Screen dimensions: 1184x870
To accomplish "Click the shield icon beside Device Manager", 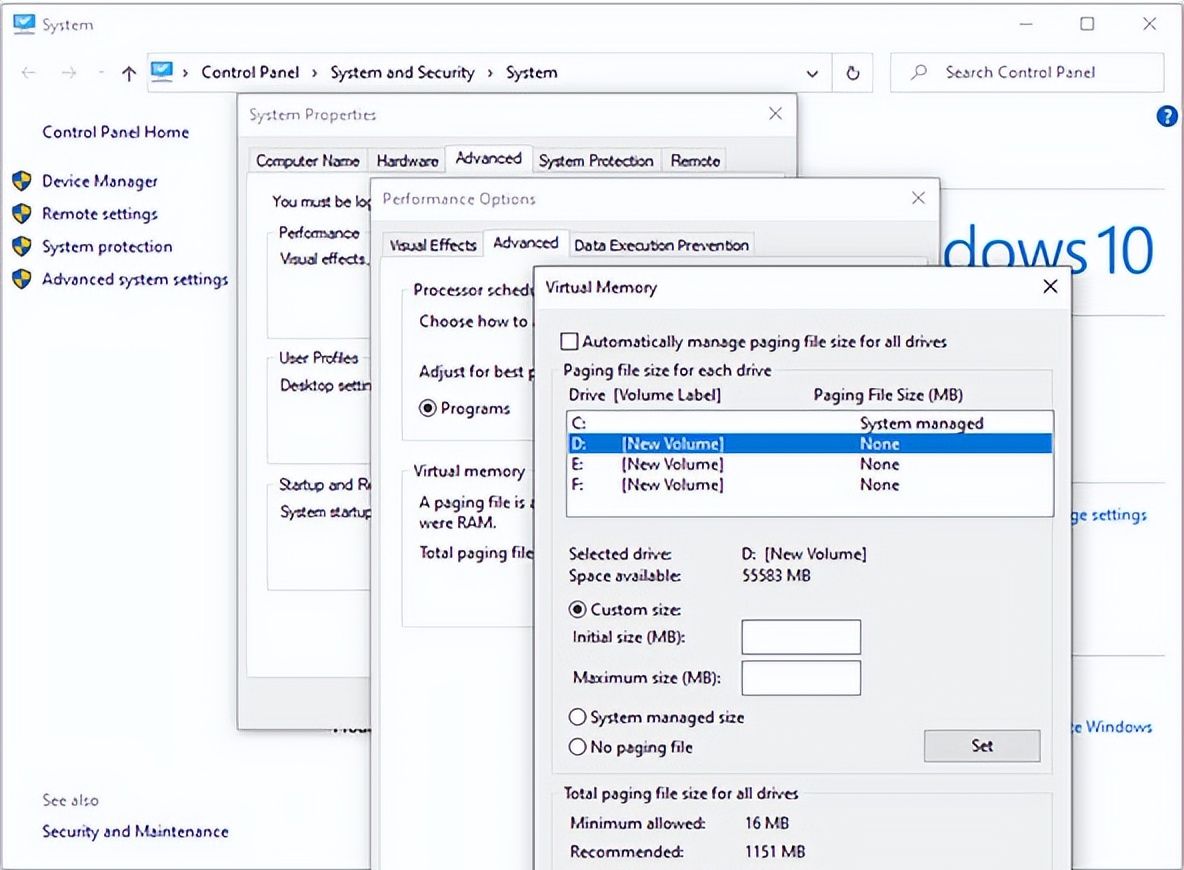I will pyautogui.click(x=21, y=181).
